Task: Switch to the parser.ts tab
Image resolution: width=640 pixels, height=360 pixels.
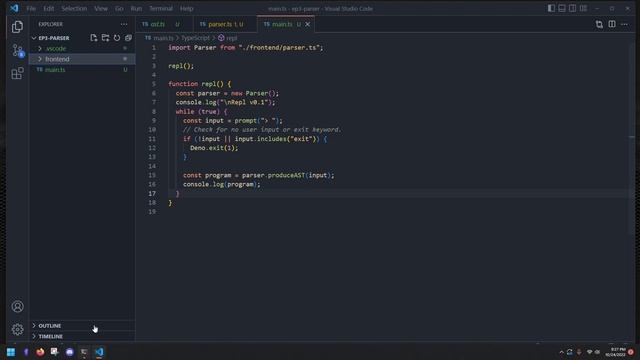Action: pyautogui.click(x=225, y=24)
